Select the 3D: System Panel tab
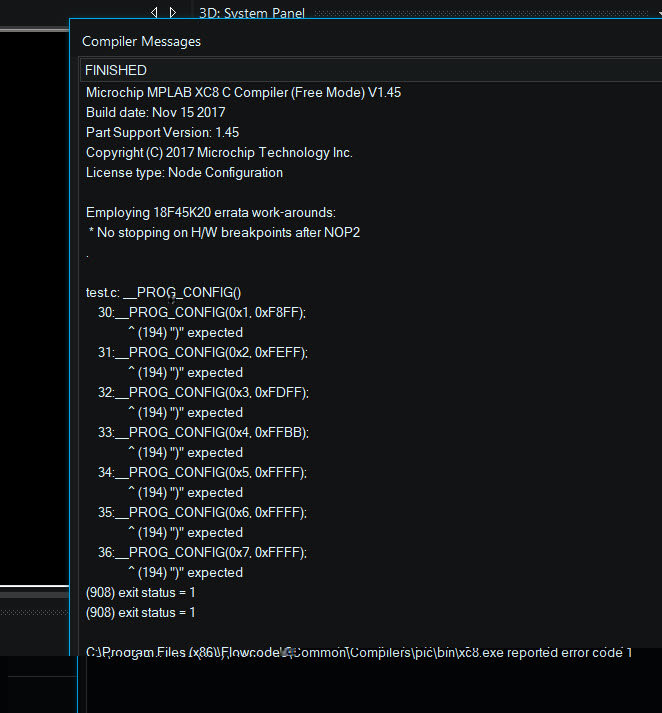Image resolution: width=662 pixels, height=713 pixels. tap(252, 13)
